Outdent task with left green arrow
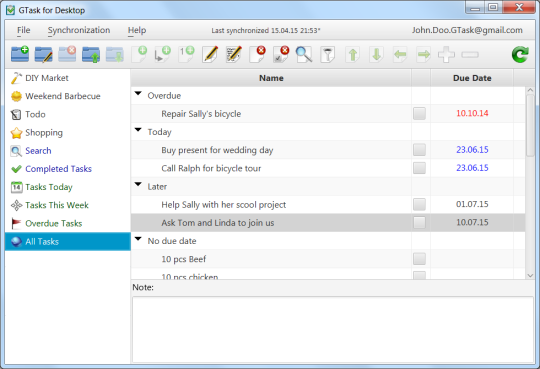 [400, 54]
